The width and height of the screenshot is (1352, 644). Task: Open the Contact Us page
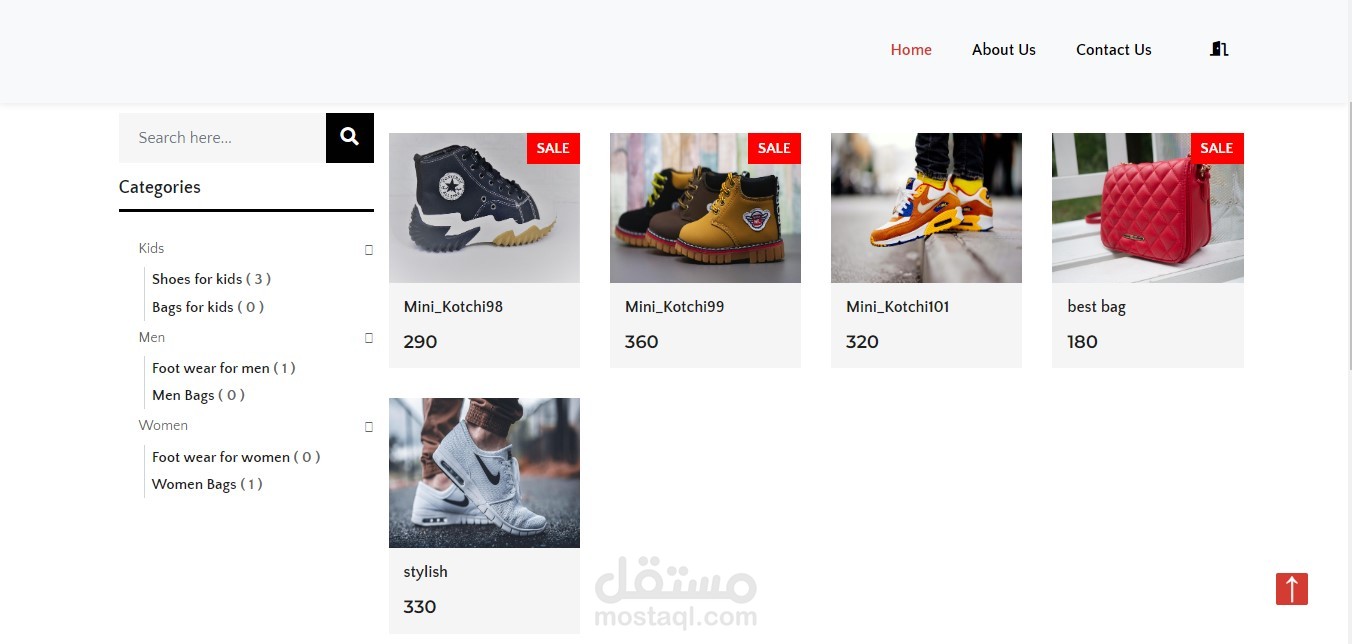tap(1114, 50)
